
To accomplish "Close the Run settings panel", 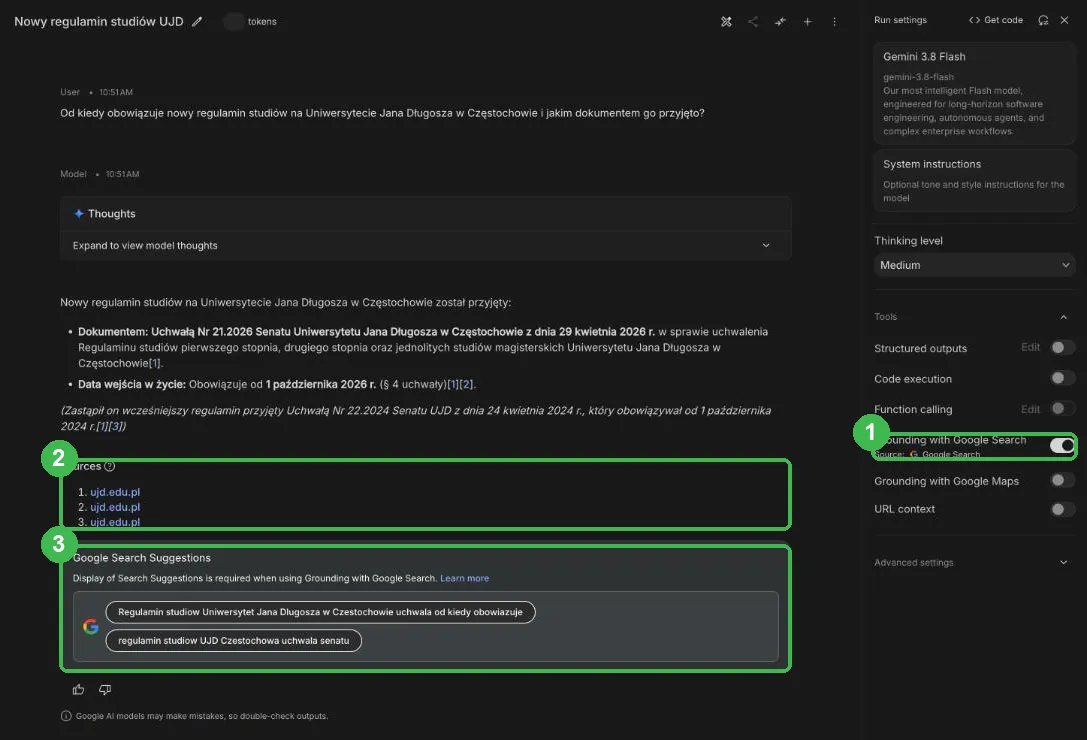I will pyautogui.click(x=1064, y=20).
